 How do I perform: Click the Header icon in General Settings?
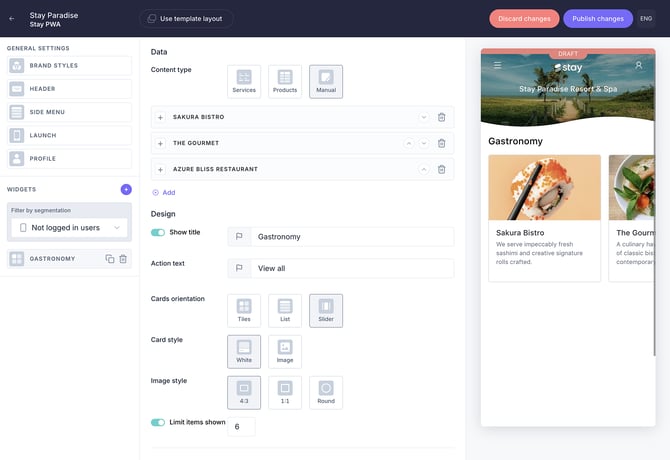[17, 89]
